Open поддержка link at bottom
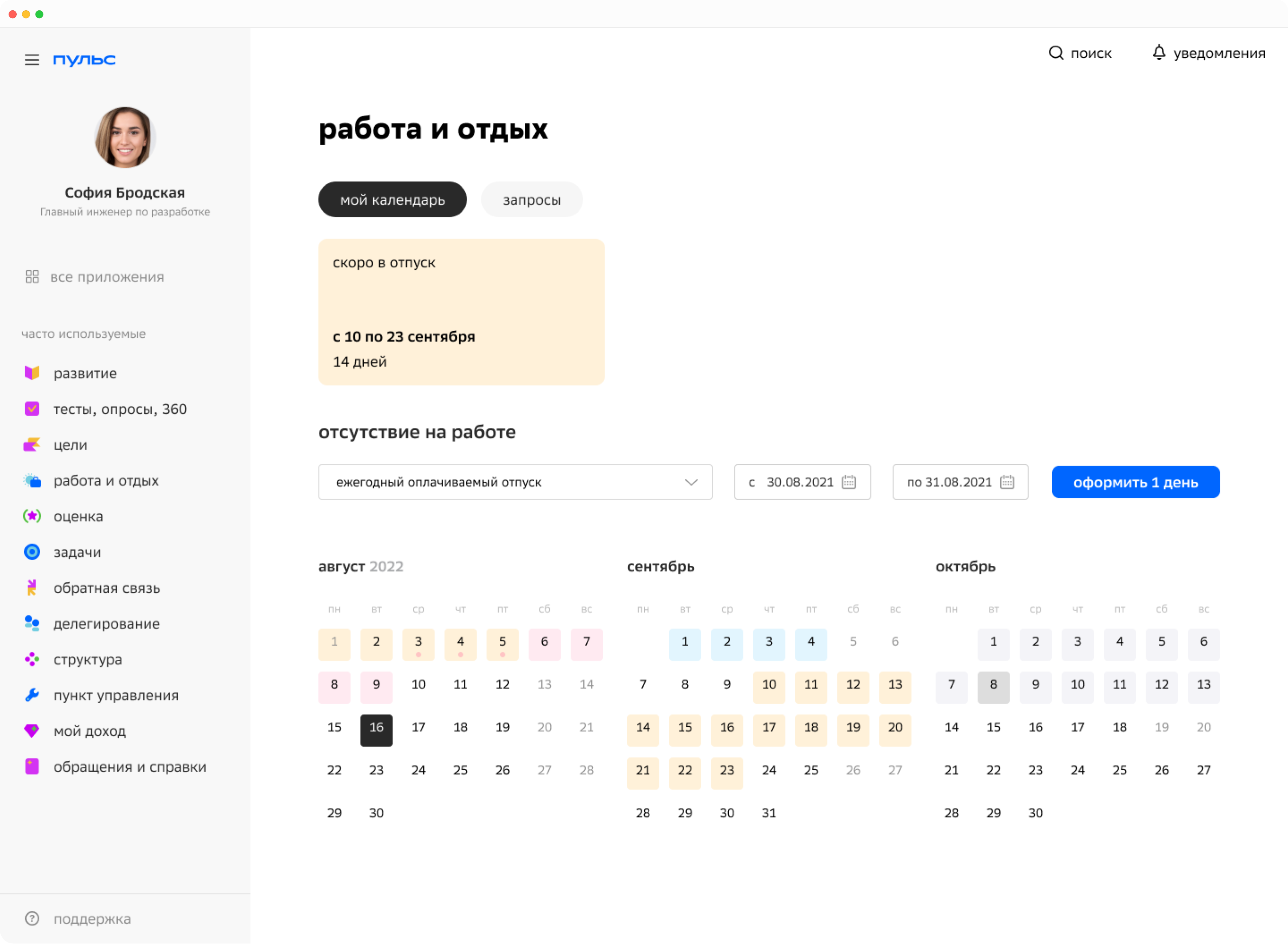 [x=92, y=918]
